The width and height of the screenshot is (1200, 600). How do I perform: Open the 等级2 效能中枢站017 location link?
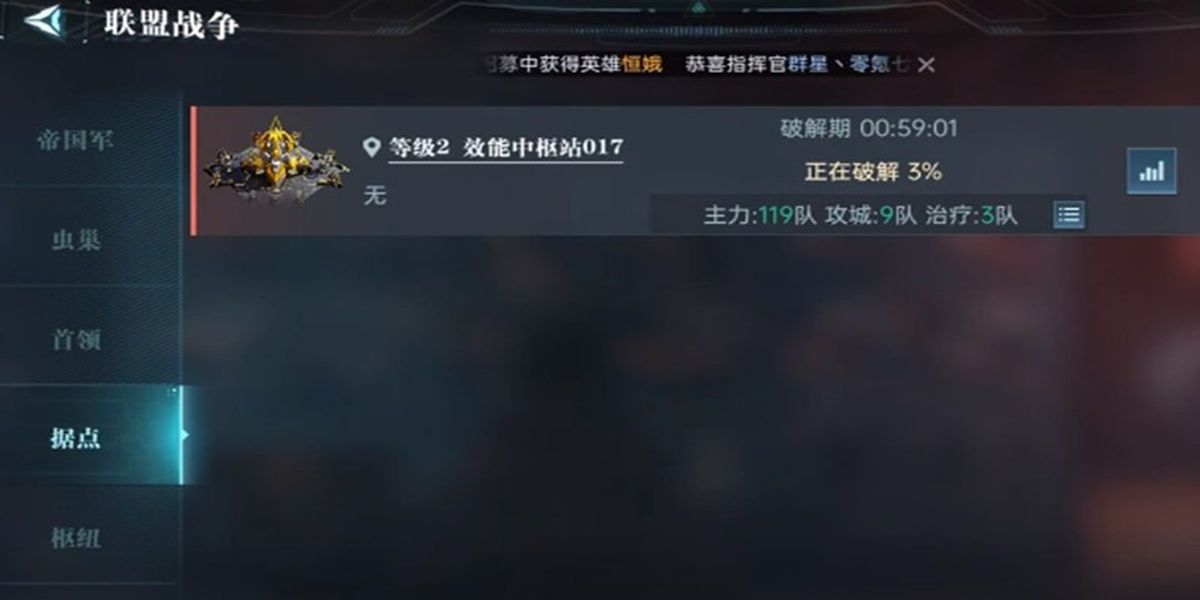[x=506, y=149]
